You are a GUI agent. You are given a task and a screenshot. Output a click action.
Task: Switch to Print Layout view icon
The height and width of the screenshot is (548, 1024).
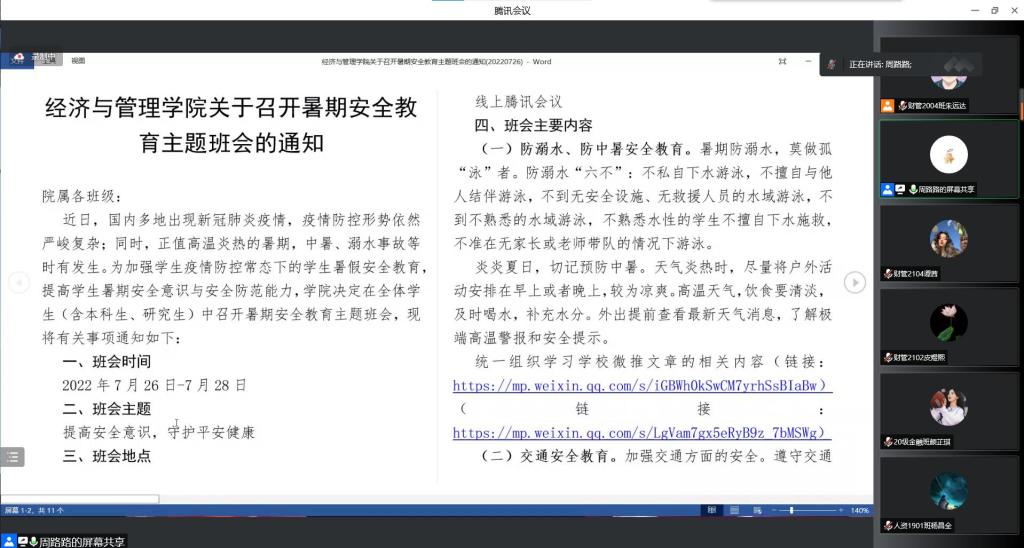733,510
